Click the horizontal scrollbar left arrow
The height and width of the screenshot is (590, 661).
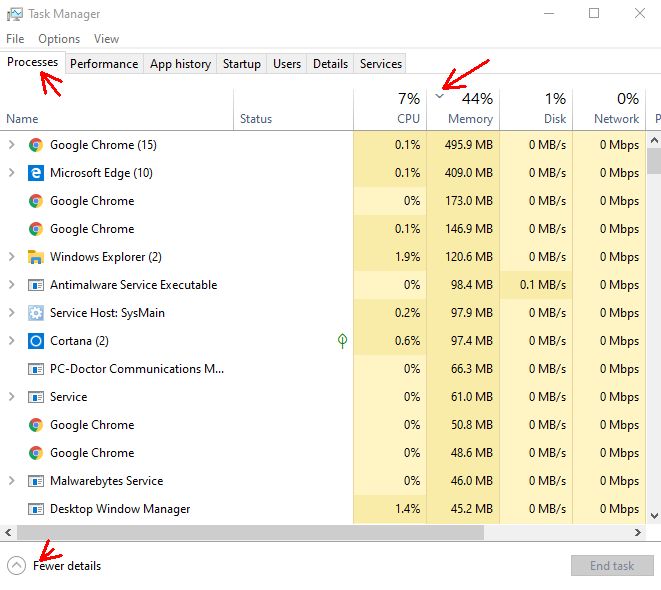(x=8, y=533)
